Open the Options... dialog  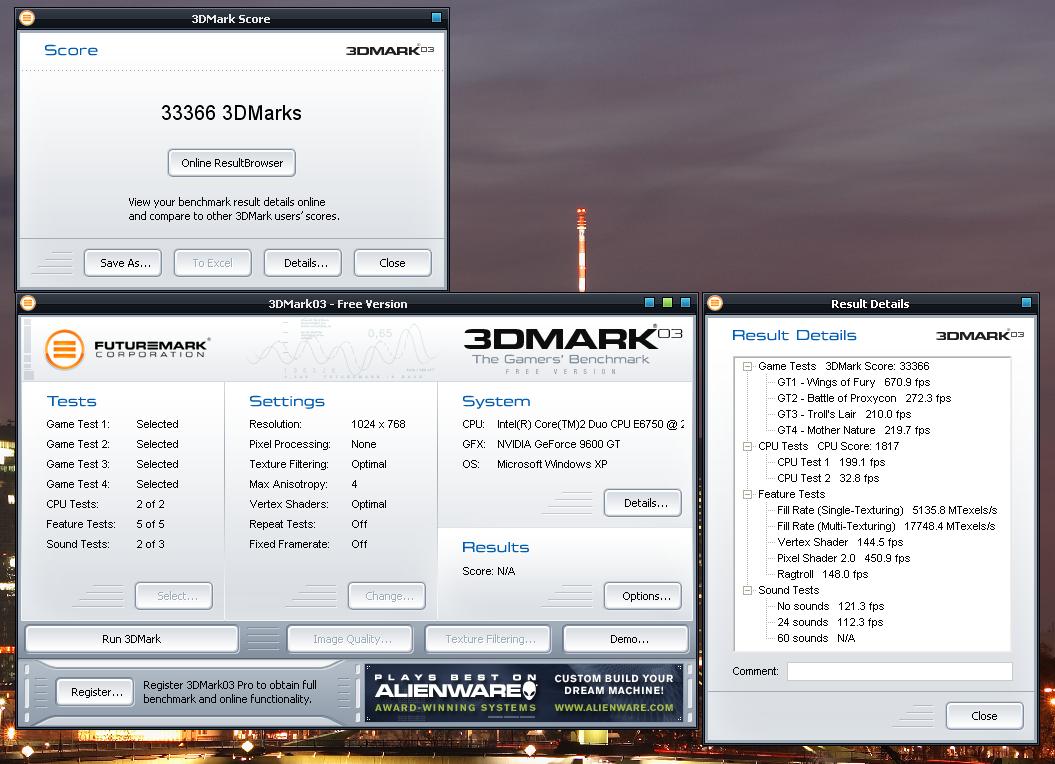(643, 596)
